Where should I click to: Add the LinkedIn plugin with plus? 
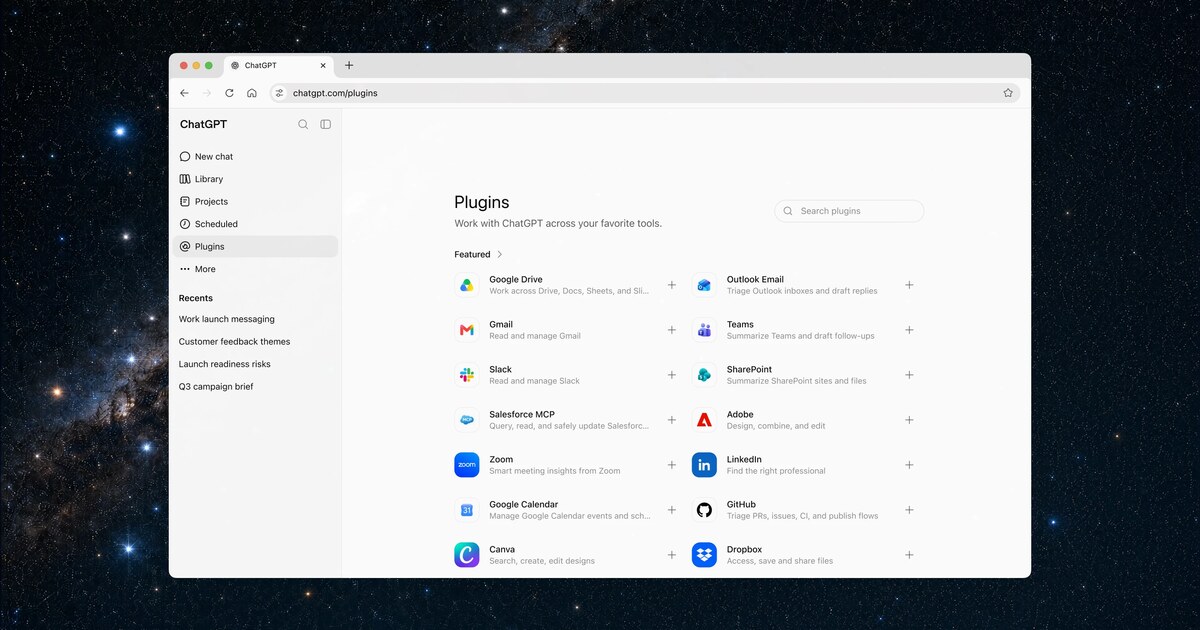click(909, 465)
